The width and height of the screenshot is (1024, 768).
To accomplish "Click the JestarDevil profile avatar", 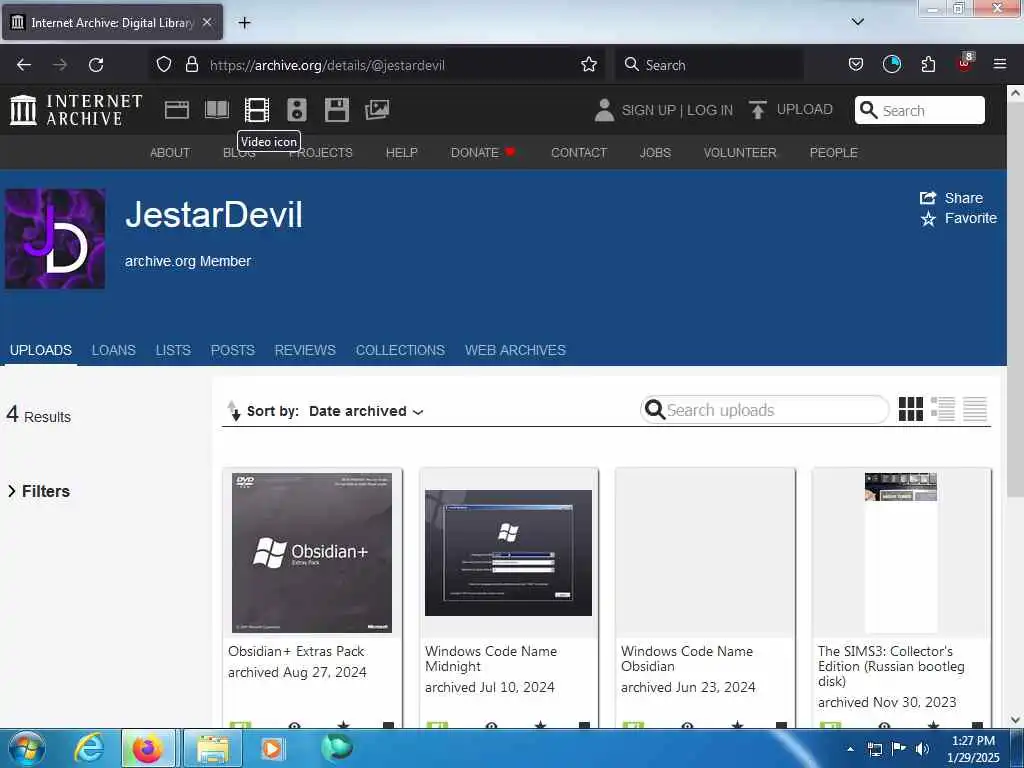I will pos(55,239).
